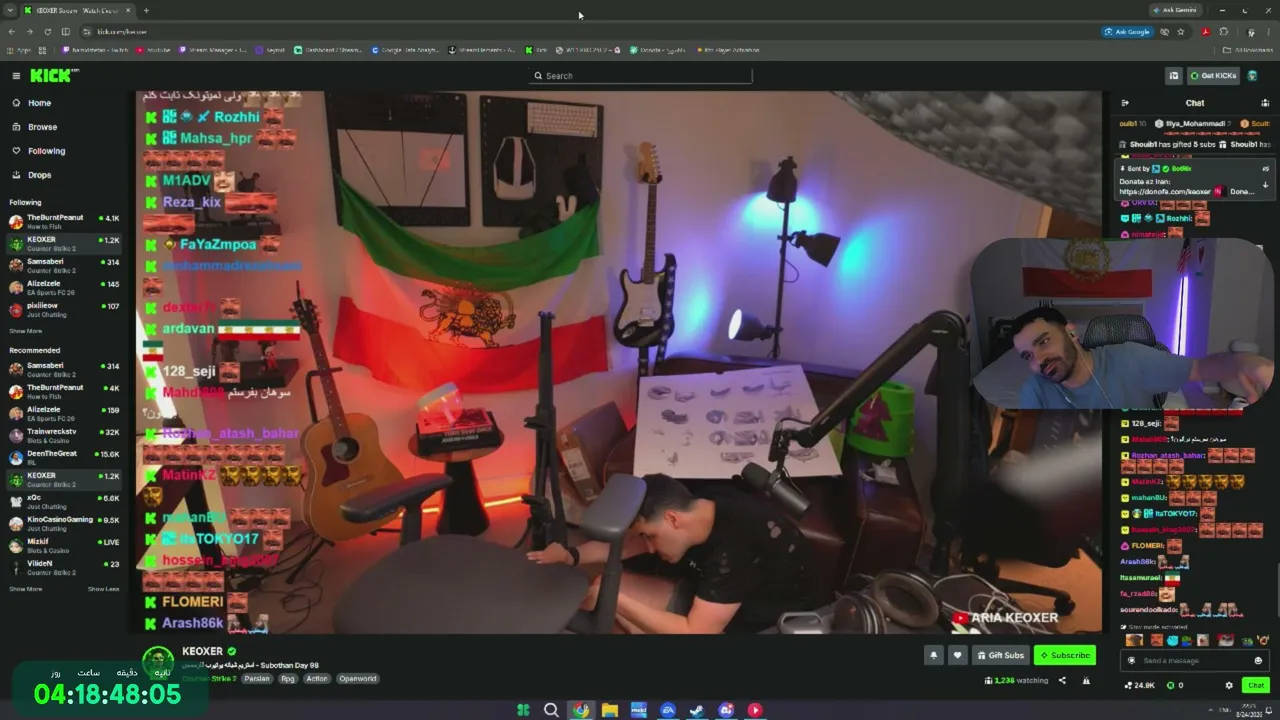Open Trainwreckstv recommended channel

pyautogui.click(x=64, y=435)
